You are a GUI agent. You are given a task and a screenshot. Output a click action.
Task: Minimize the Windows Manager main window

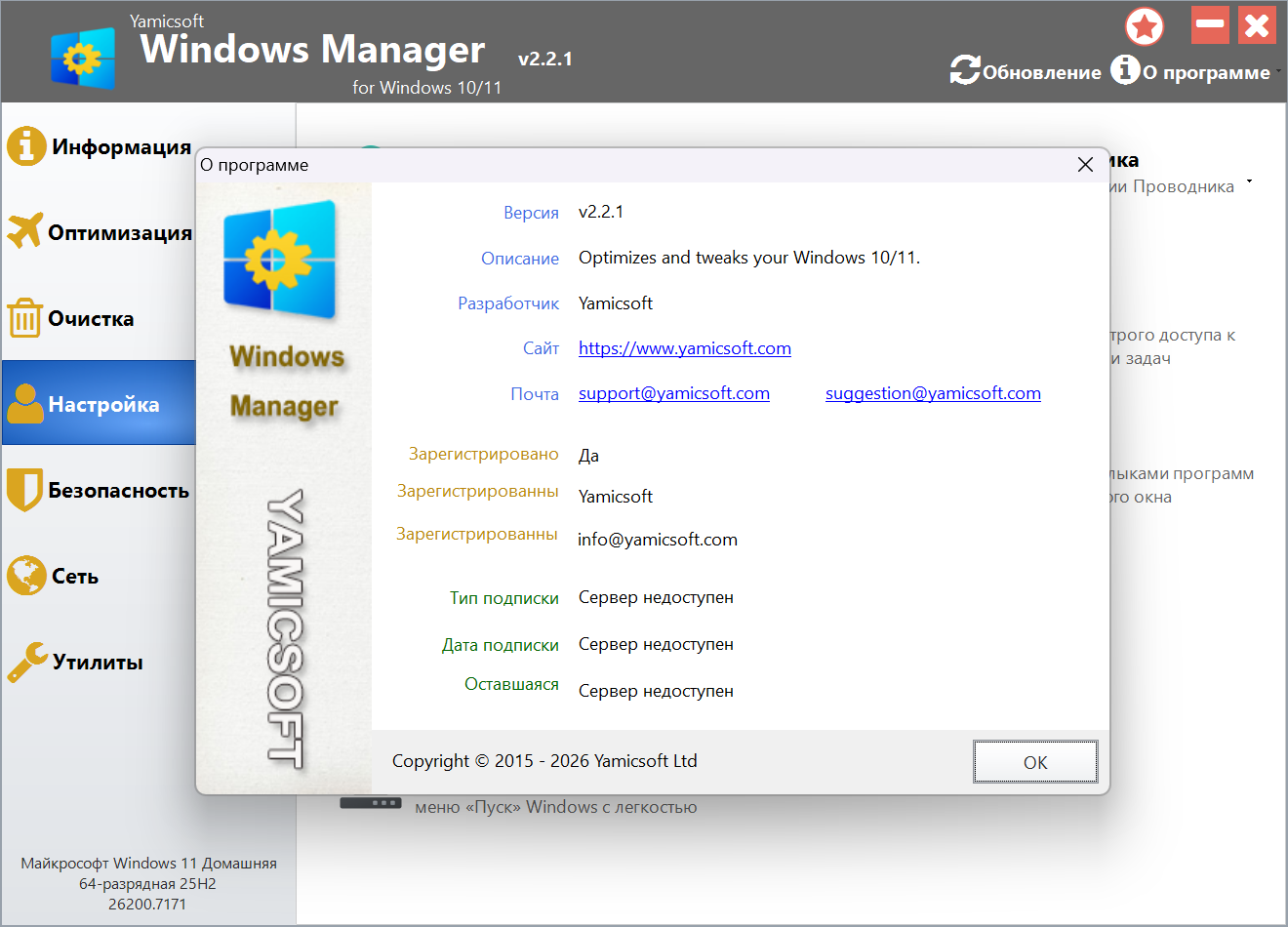tap(1210, 25)
